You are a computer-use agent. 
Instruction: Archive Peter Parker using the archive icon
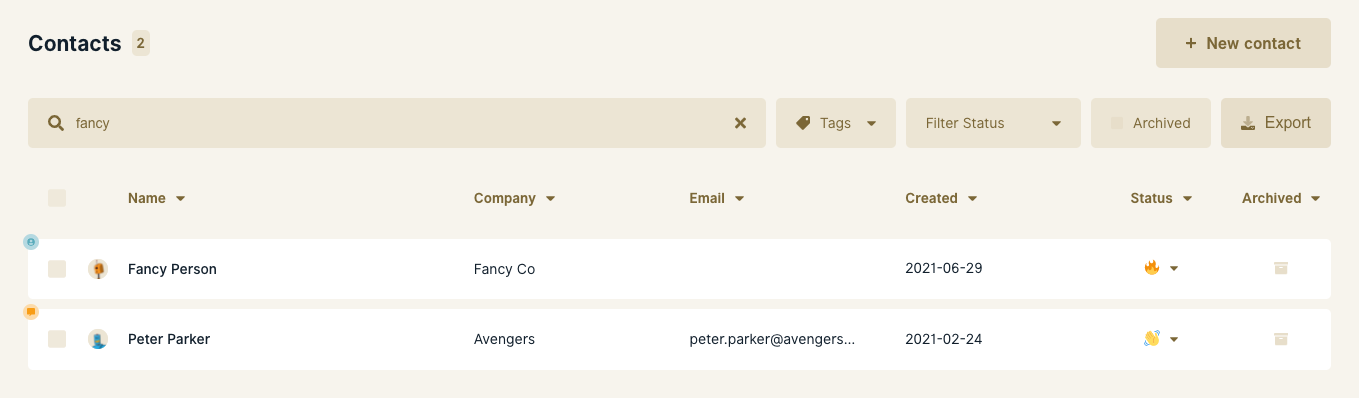click(1281, 339)
